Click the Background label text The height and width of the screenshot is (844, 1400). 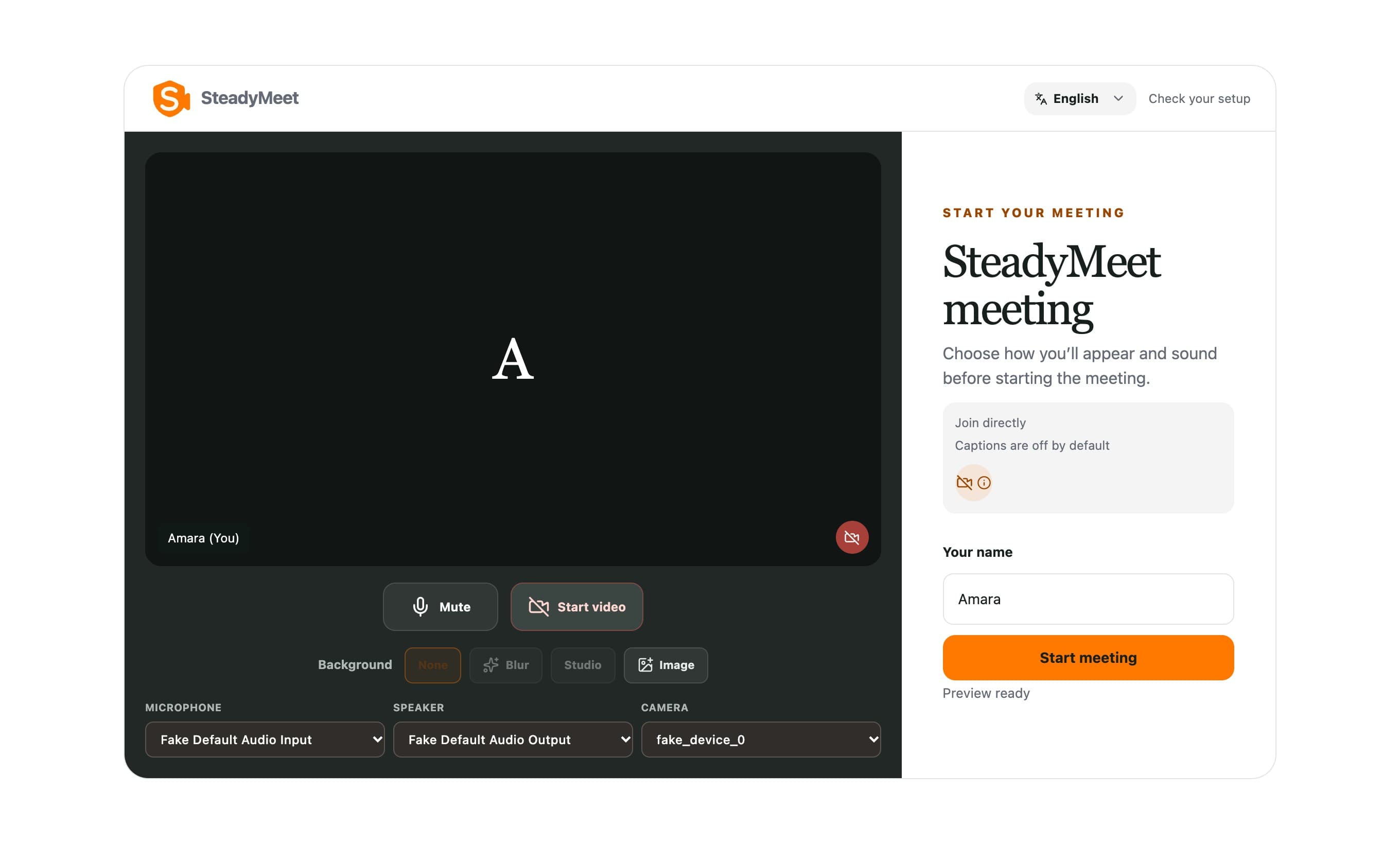pos(355,664)
